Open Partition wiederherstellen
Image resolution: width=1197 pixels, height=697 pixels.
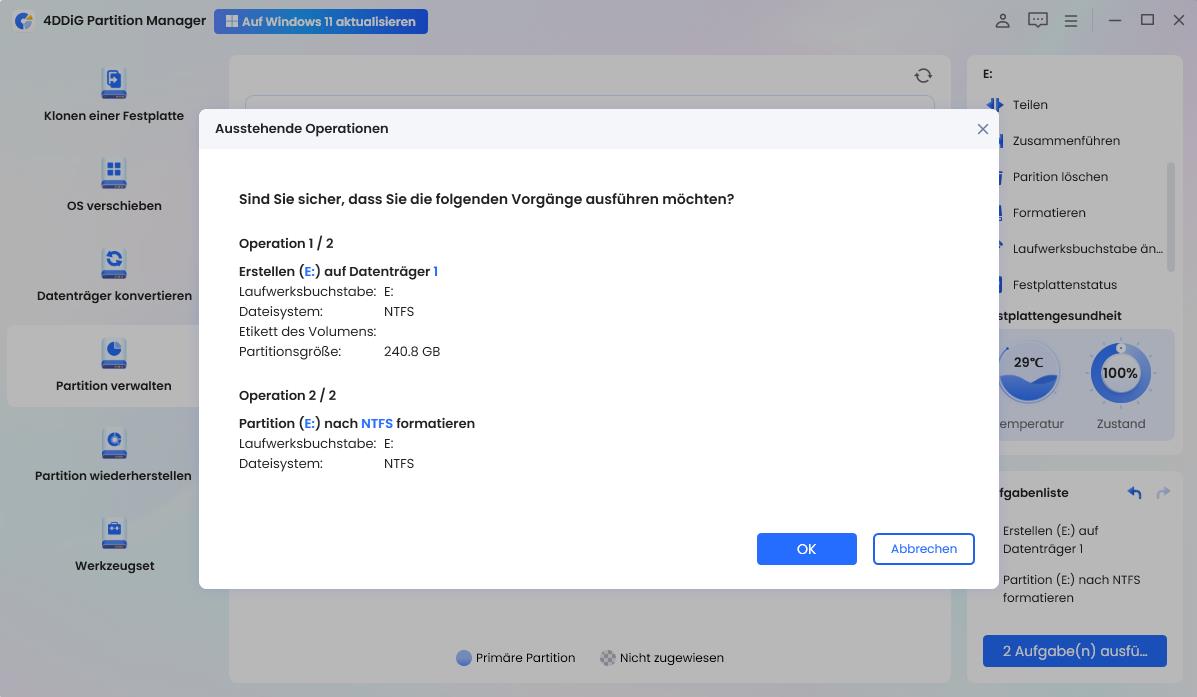(x=113, y=455)
